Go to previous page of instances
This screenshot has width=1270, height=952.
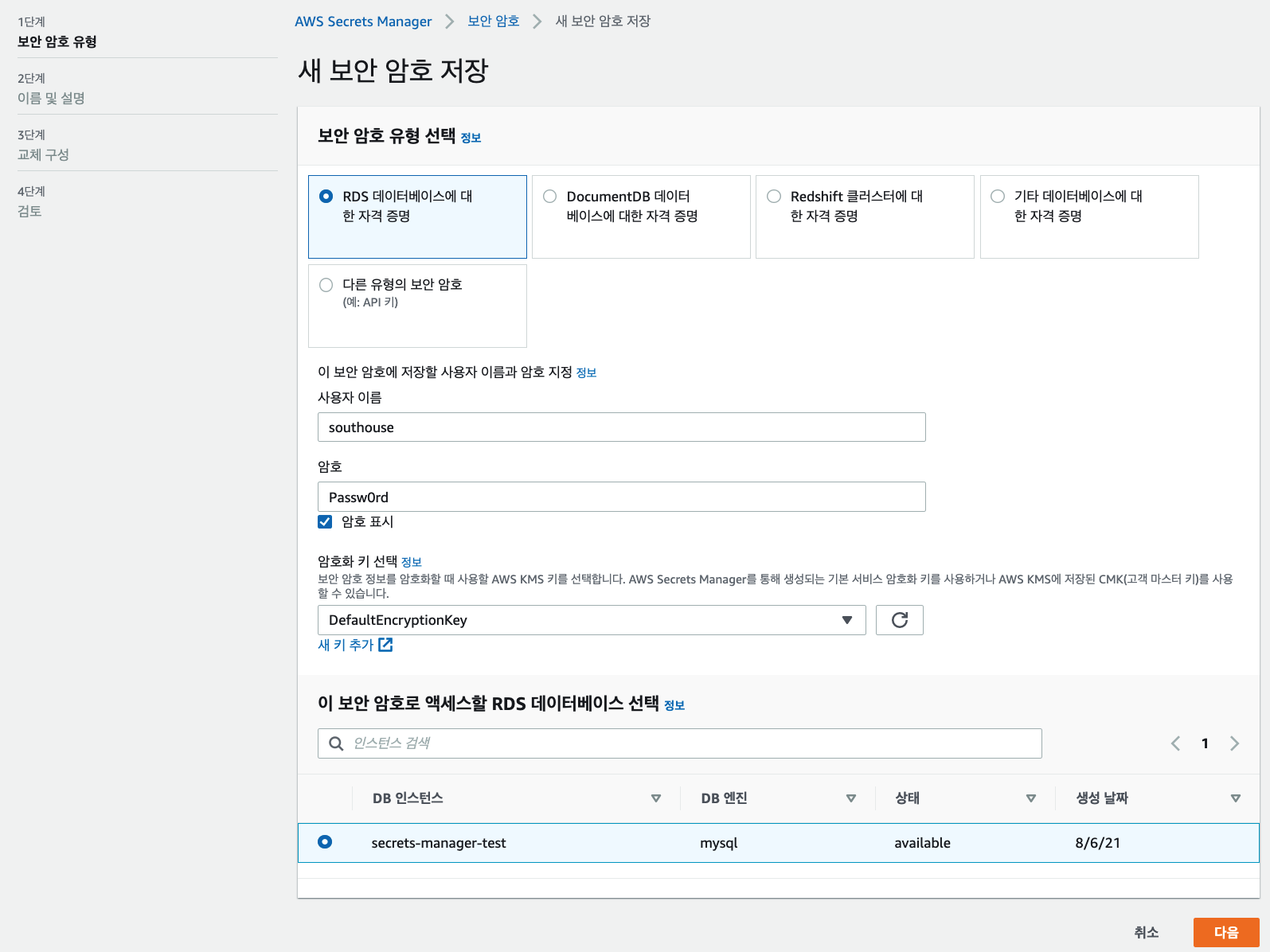coord(1175,743)
